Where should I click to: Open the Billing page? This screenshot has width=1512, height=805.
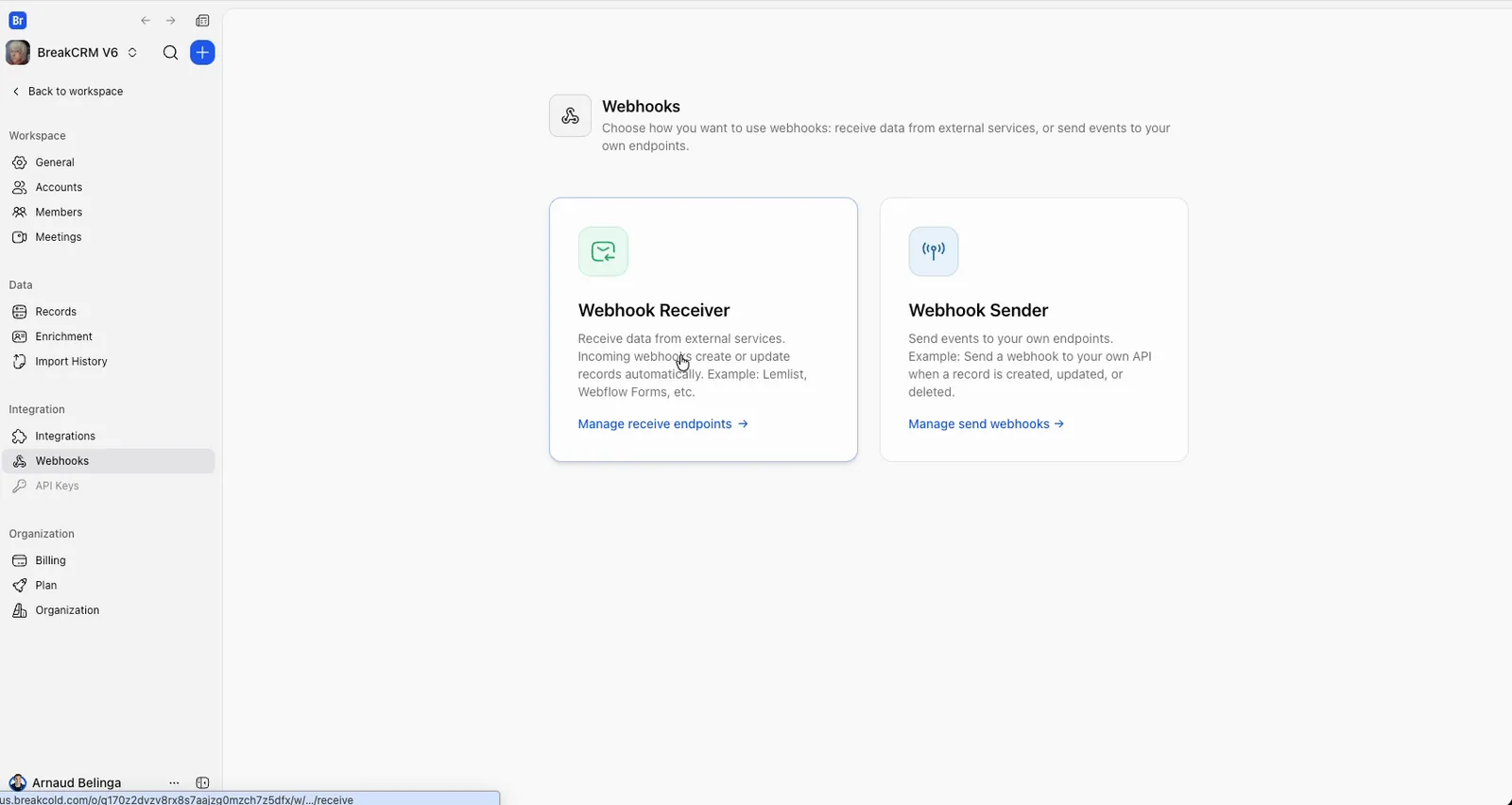109,560
